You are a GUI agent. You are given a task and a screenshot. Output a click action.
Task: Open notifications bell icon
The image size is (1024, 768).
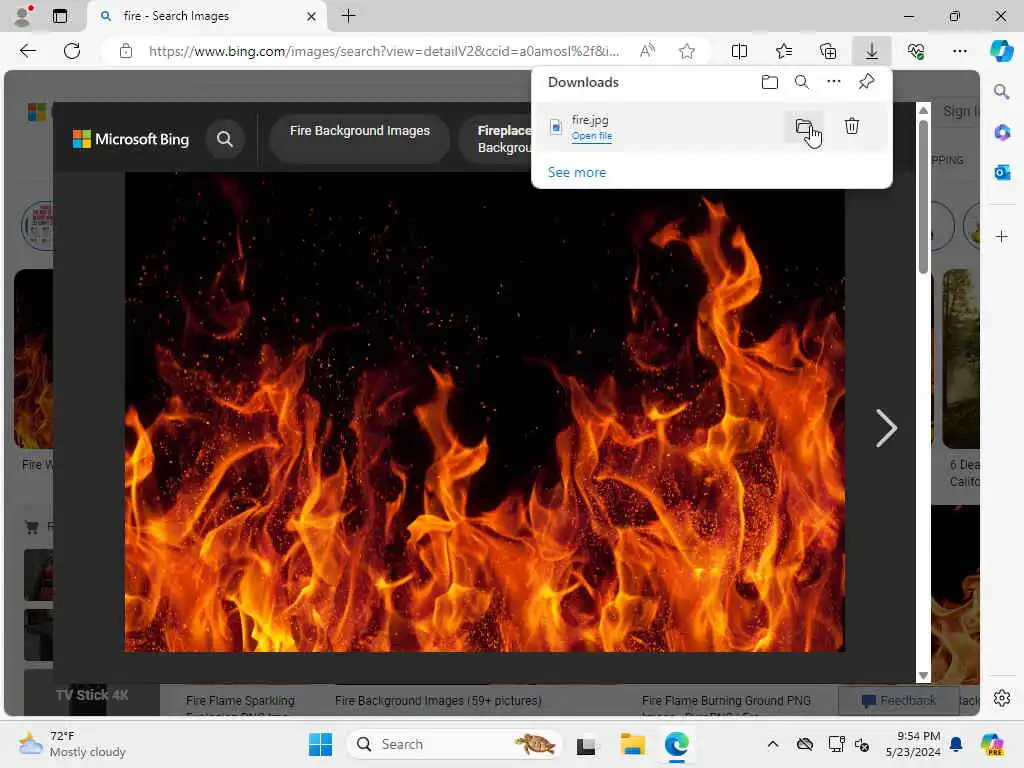pyautogui.click(x=956, y=744)
